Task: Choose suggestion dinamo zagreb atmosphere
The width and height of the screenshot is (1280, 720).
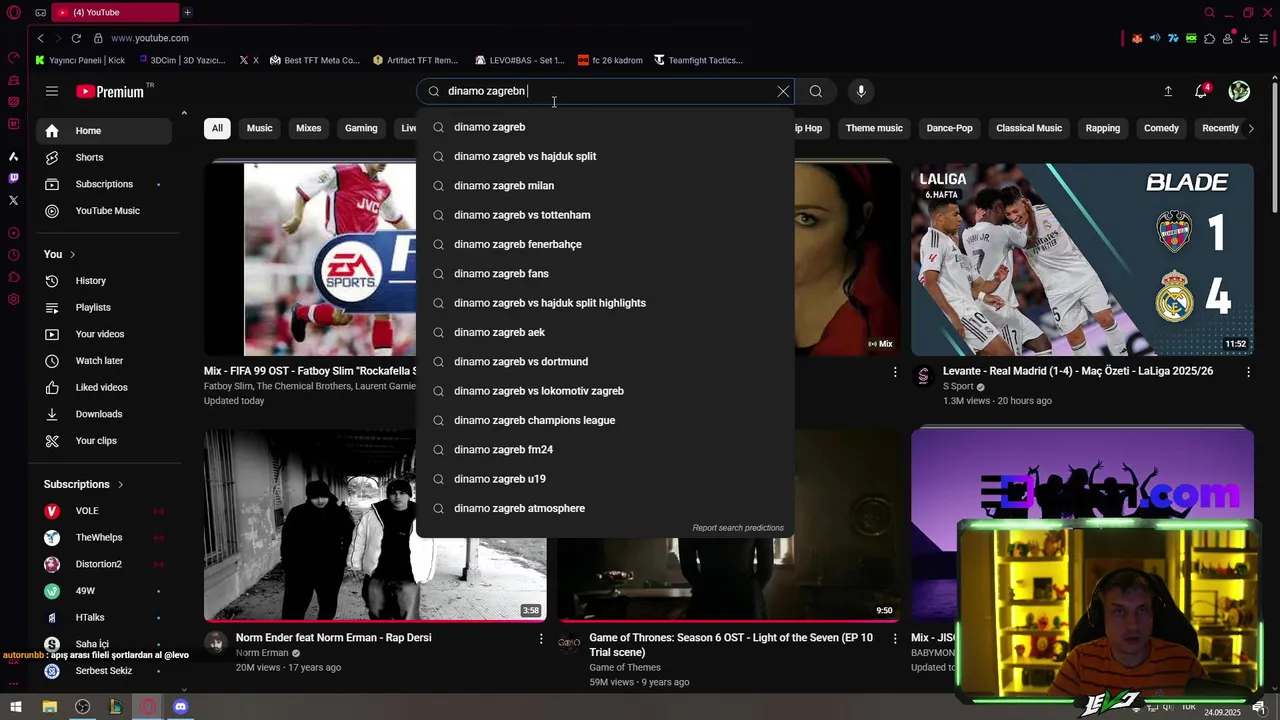Action: 605,508
